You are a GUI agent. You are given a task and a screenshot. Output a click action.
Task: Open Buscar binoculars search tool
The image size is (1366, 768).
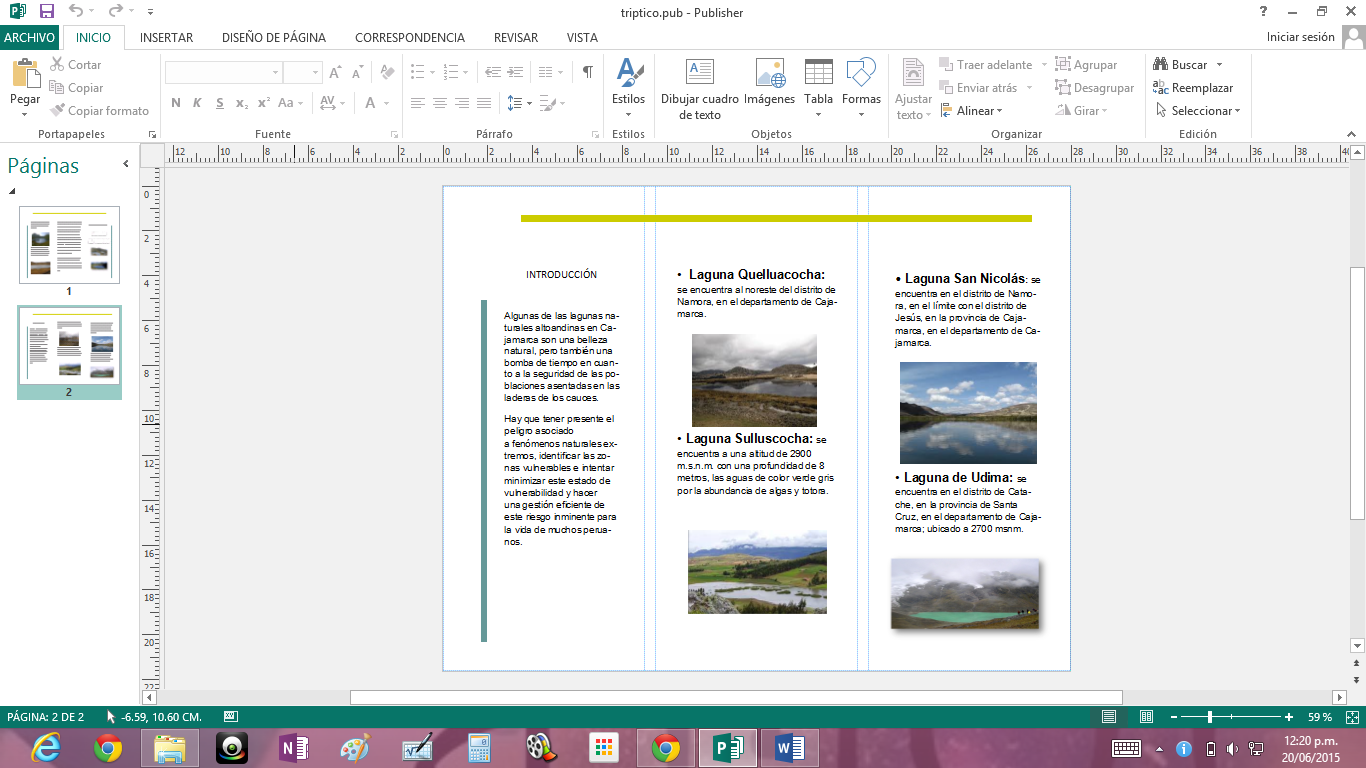1161,65
